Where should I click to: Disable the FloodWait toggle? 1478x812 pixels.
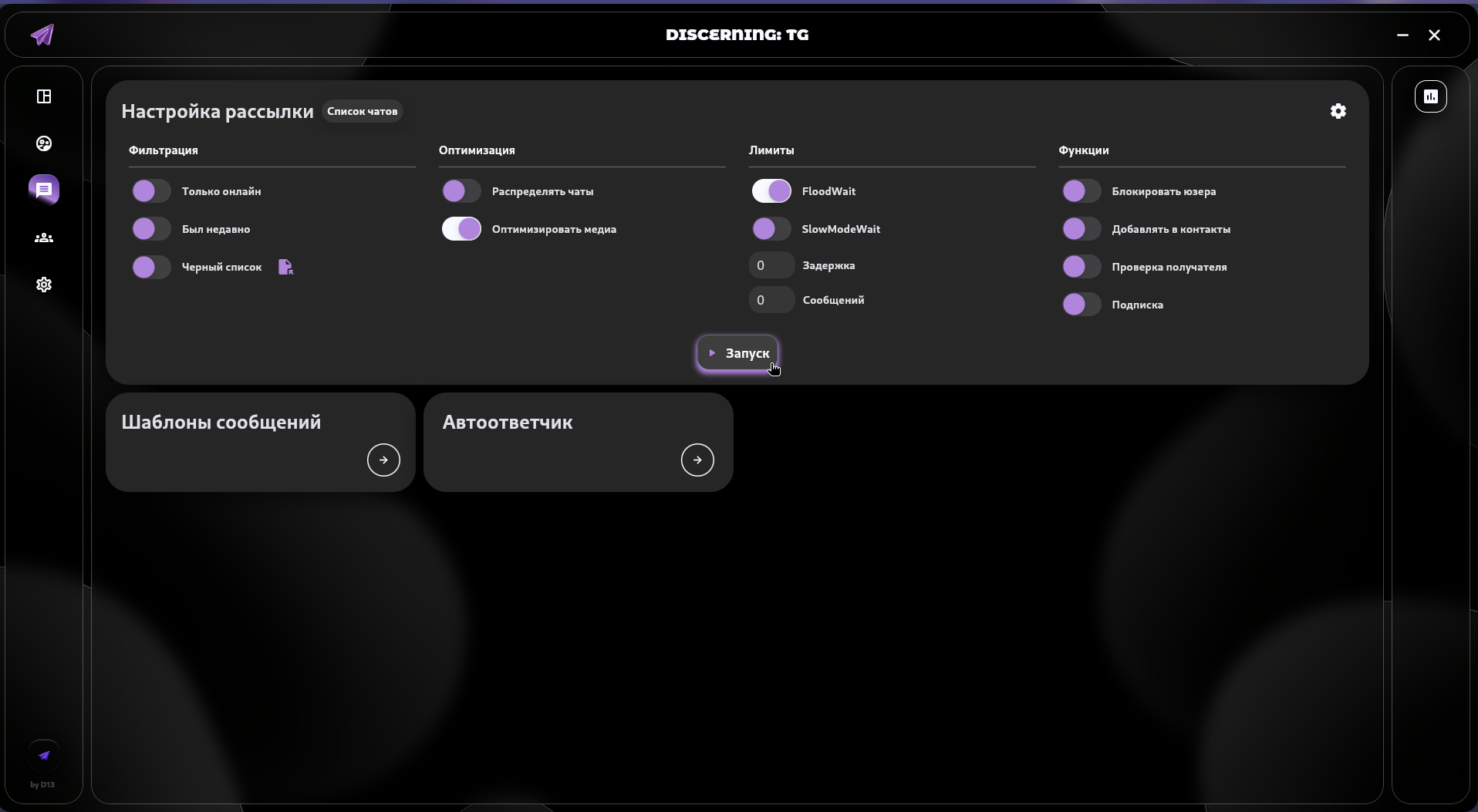coord(771,191)
